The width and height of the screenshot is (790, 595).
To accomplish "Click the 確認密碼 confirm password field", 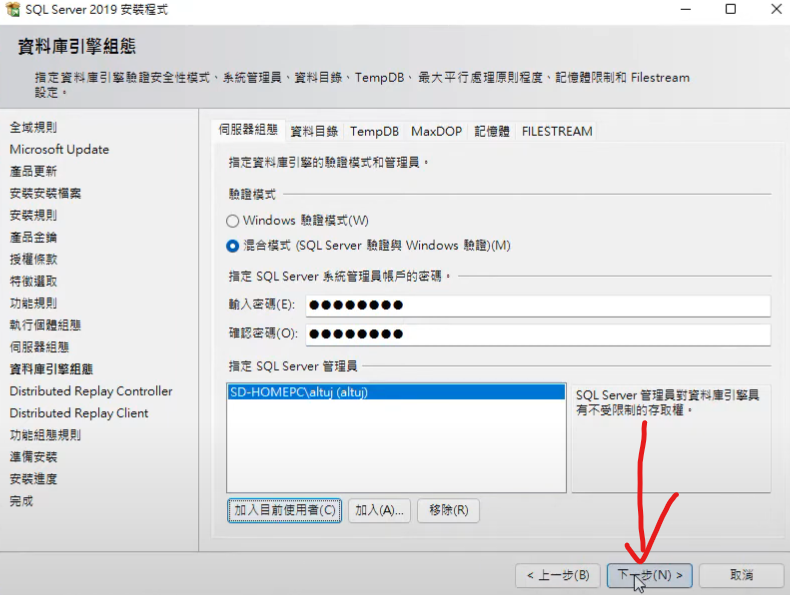I will click(538, 334).
